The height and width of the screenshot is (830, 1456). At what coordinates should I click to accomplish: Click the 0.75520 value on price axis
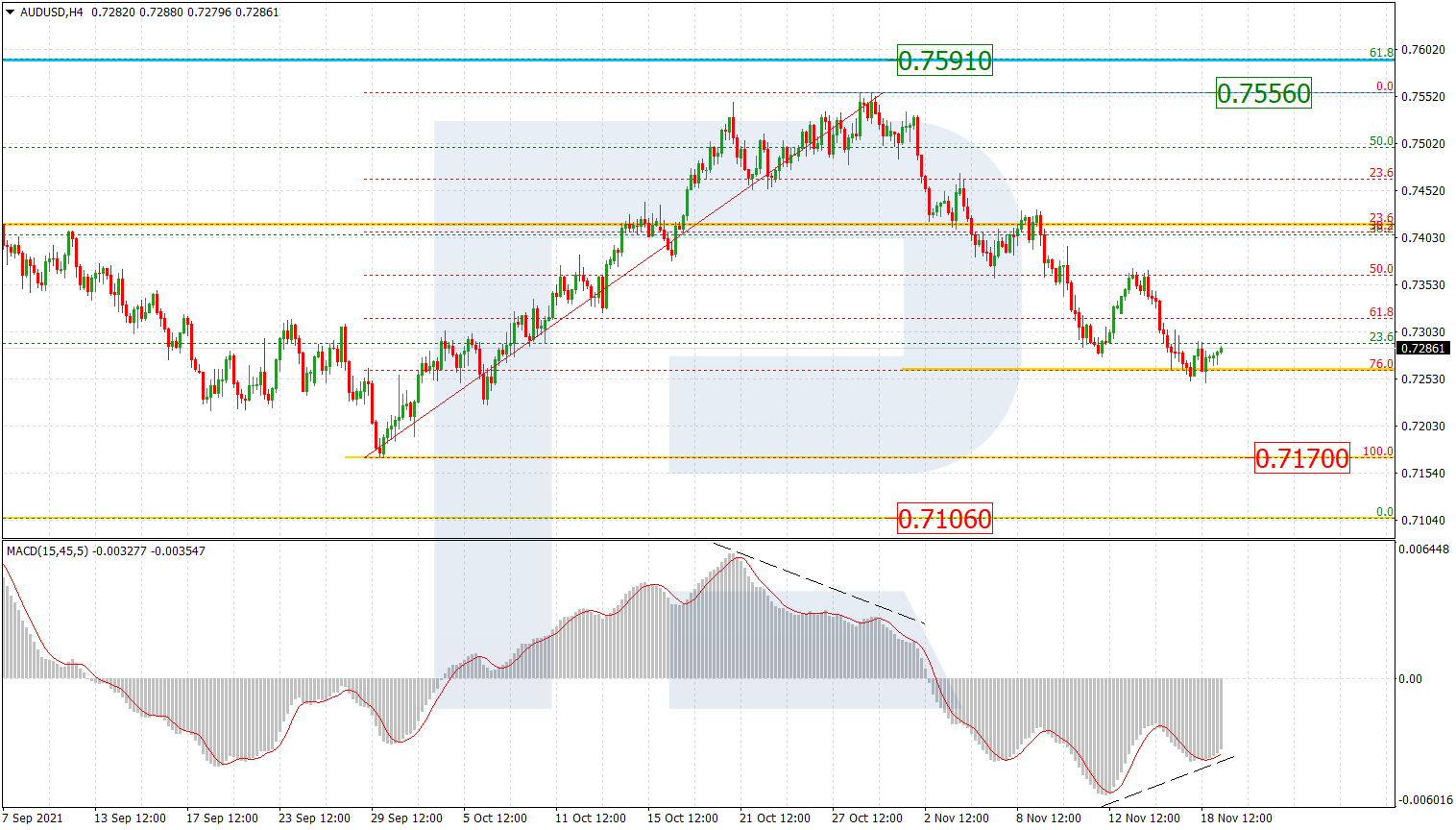(x=1423, y=97)
